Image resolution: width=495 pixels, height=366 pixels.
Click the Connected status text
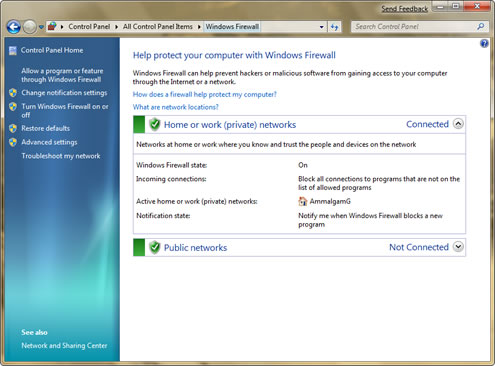pos(427,124)
